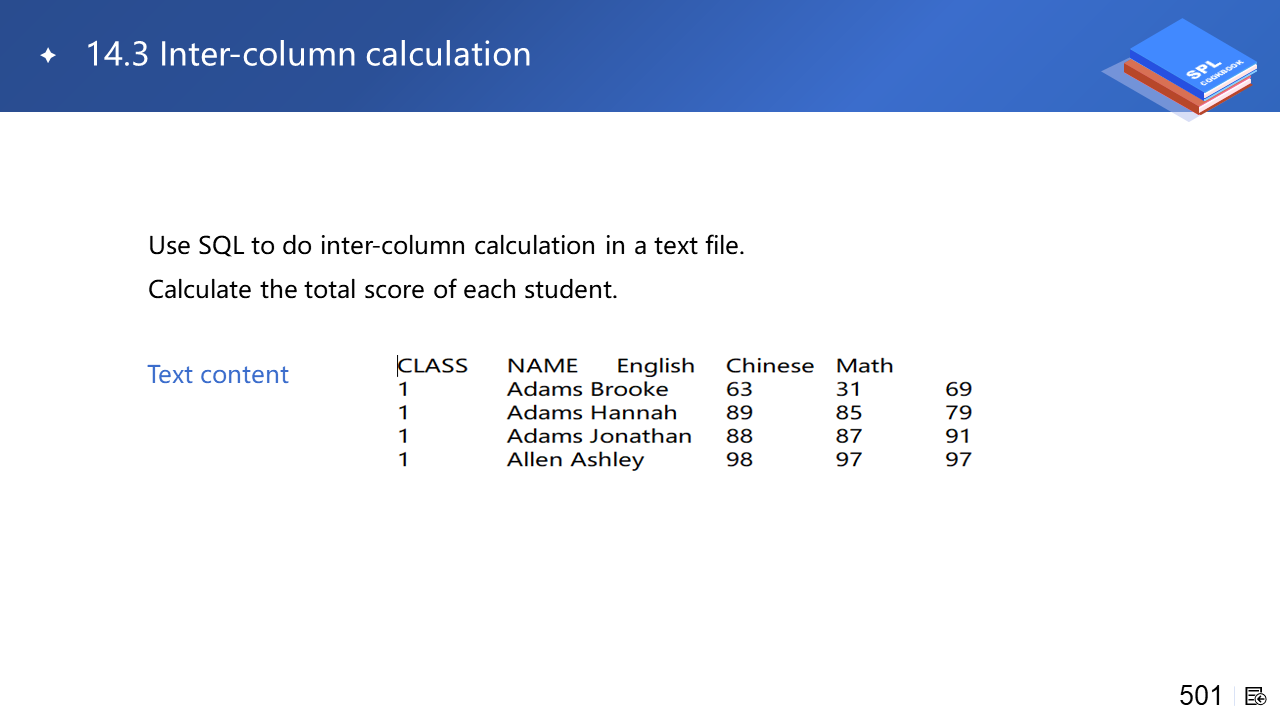Select the name 'Adams Hannah'
Image resolution: width=1280 pixels, height=720 pixels.
pyautogui.click(x=591, y=412)
